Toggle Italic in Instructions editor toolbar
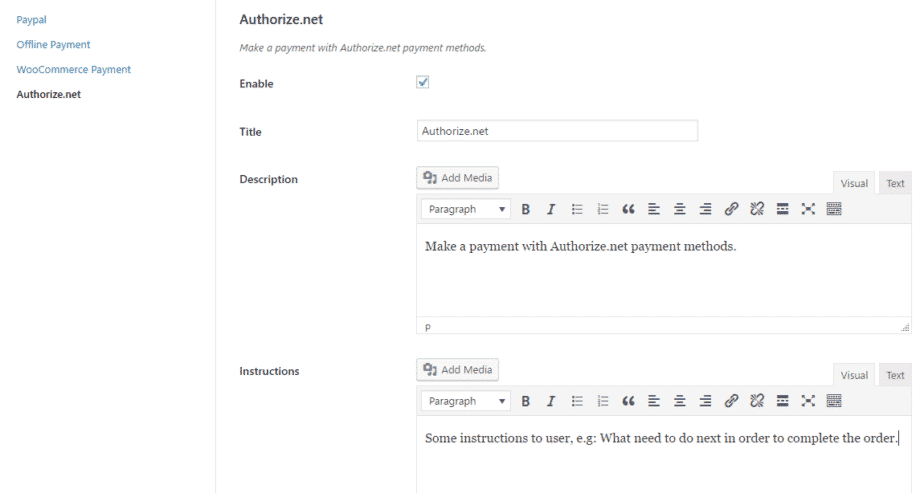The height and width of the screenshot is (493, 920). tap(551, 401)
